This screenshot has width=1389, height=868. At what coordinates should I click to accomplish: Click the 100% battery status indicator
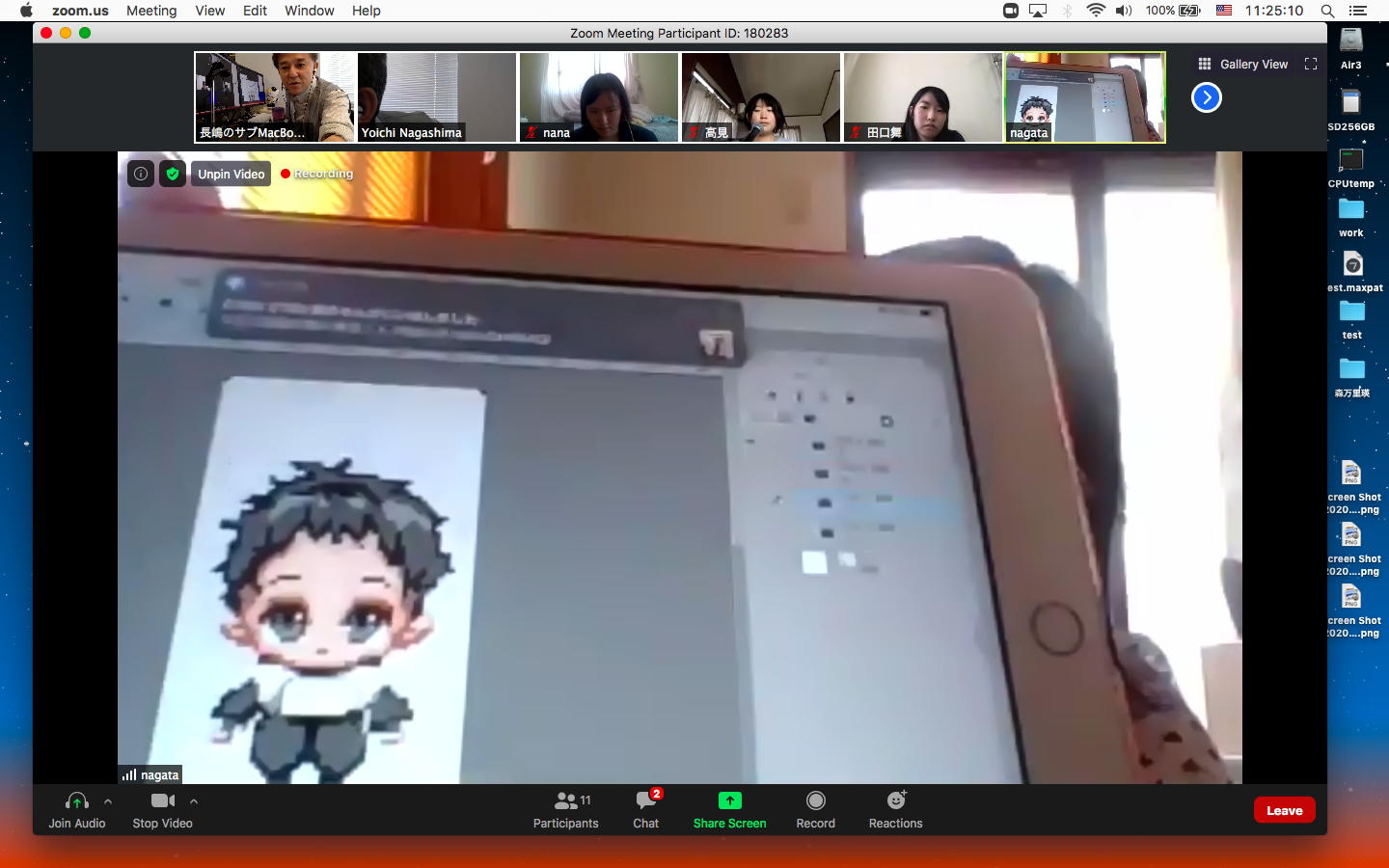pos(1173,11)
